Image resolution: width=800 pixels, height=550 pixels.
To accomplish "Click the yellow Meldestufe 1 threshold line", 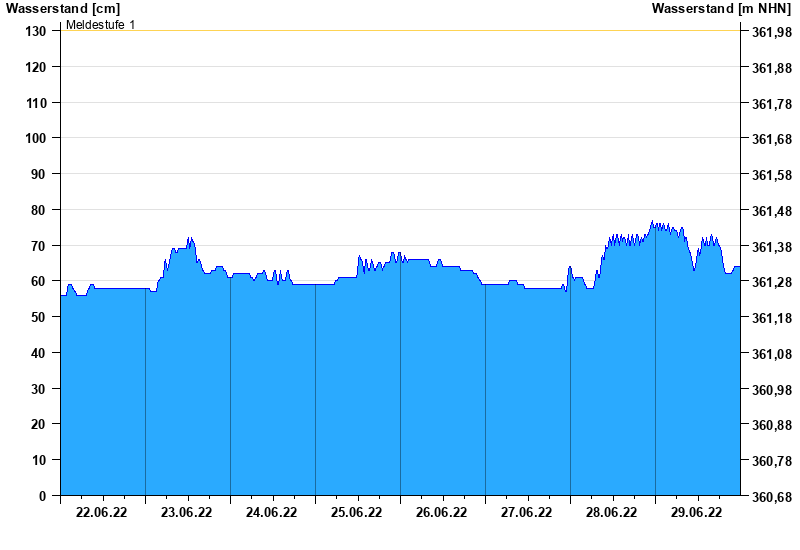I will click(401, 31).
